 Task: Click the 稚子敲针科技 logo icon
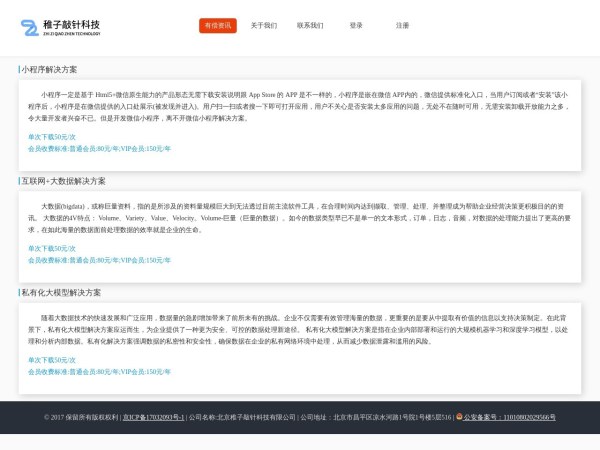point(29,27)
